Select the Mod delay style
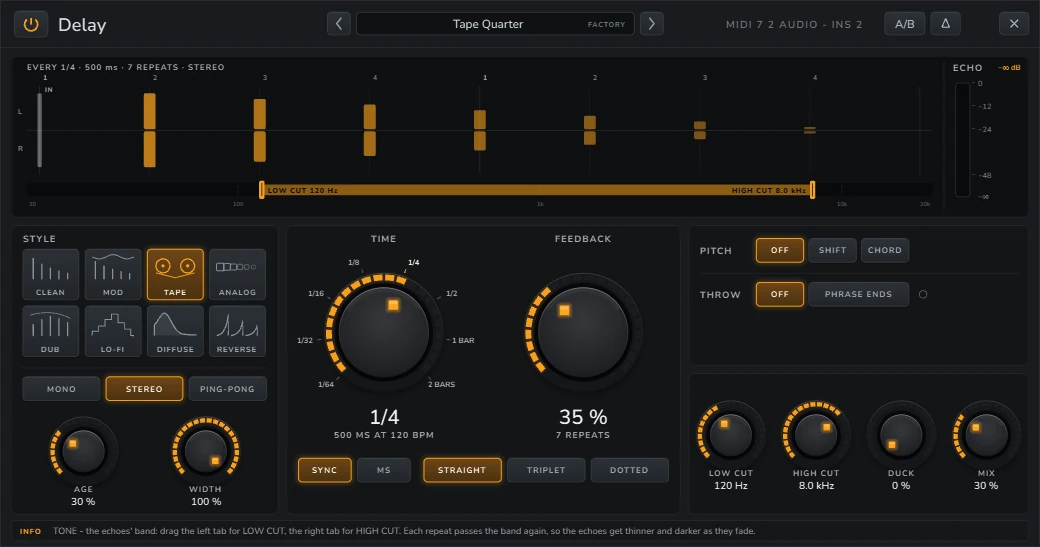This screenshot has width=1040, height=547. click(113, 274)
